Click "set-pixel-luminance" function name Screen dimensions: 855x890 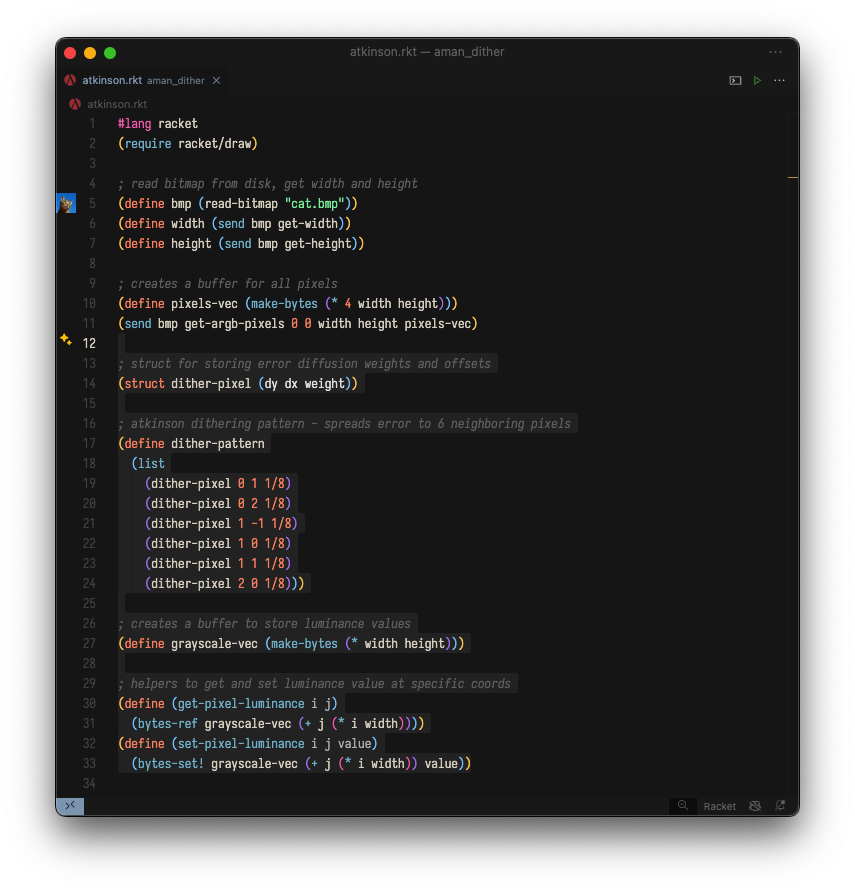point(241,744)
